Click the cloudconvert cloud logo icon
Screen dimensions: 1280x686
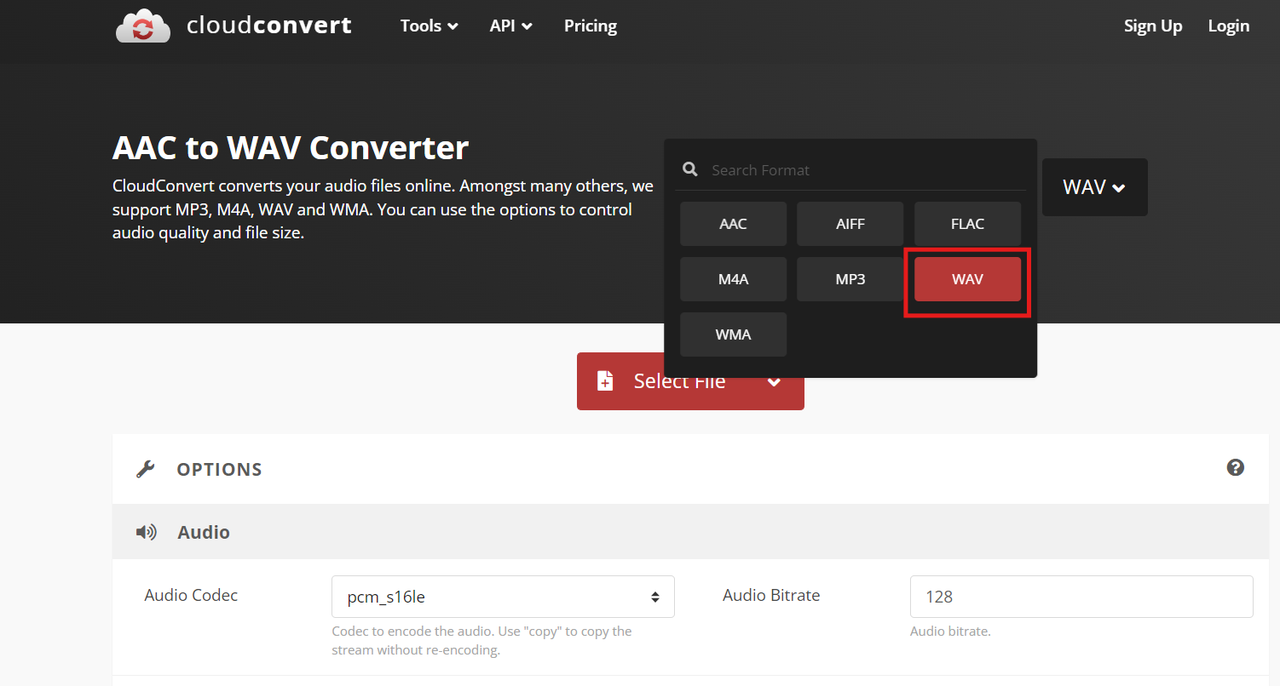[x=143, y=26]
